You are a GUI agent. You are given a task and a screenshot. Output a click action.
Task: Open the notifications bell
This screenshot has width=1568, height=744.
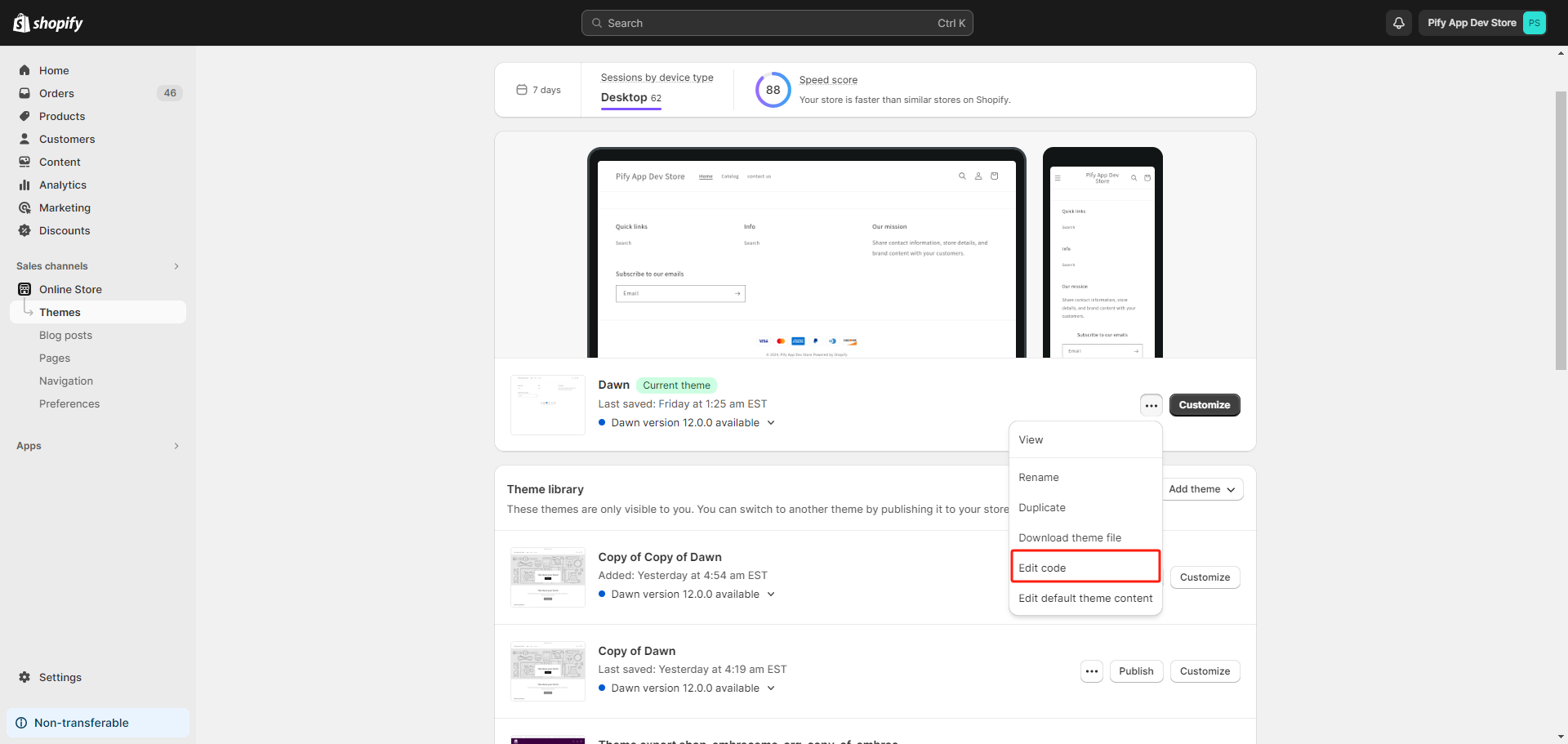tap(1399, 23)
